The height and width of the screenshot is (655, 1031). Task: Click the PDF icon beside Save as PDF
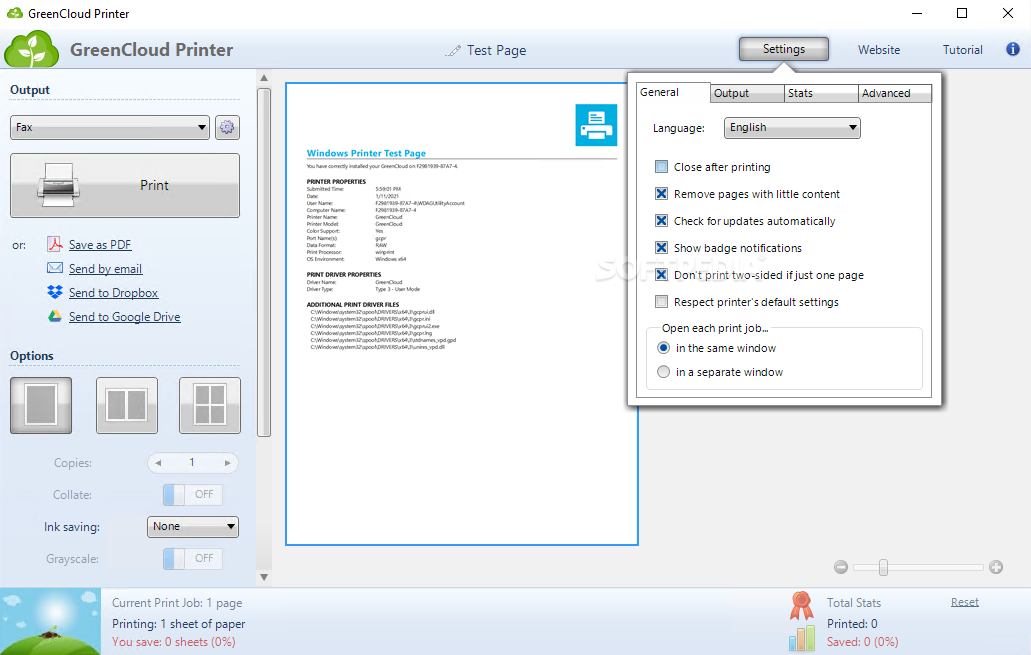(55, 244)
